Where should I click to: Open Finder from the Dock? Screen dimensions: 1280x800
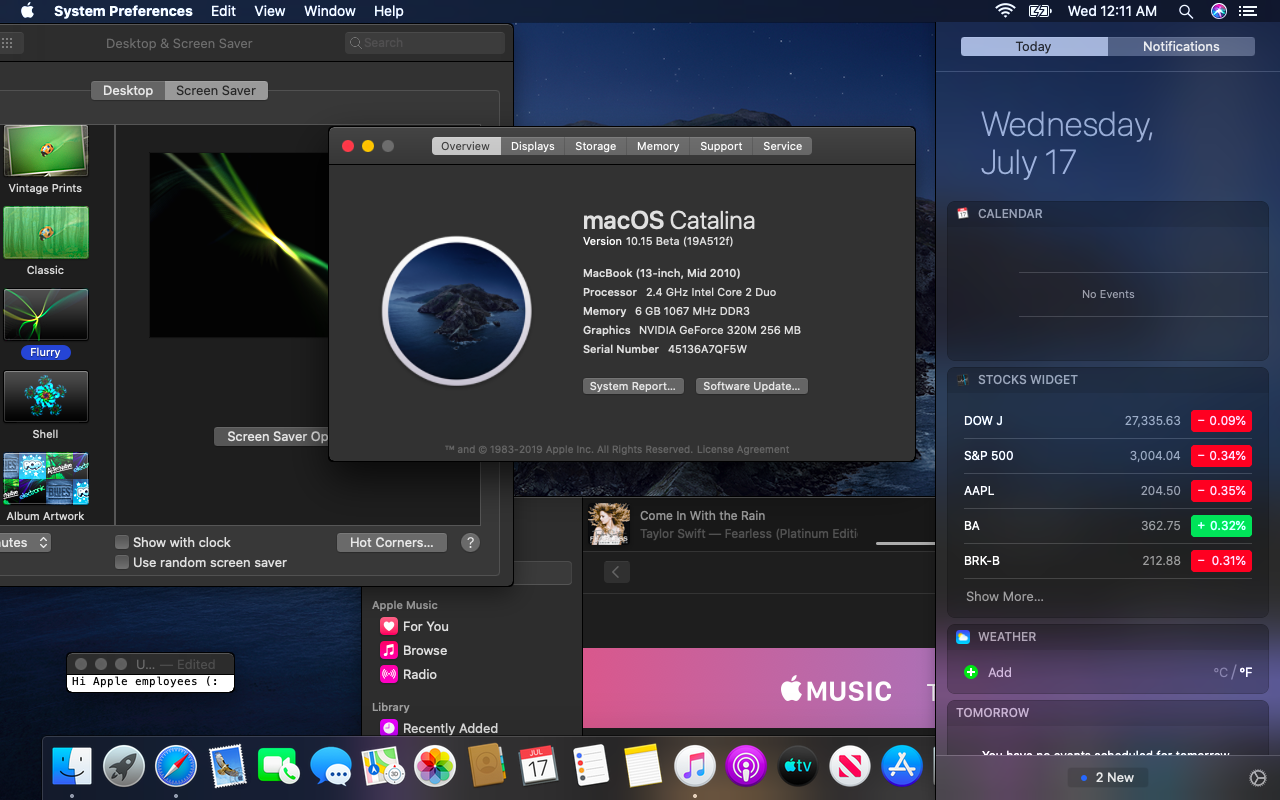72,767
